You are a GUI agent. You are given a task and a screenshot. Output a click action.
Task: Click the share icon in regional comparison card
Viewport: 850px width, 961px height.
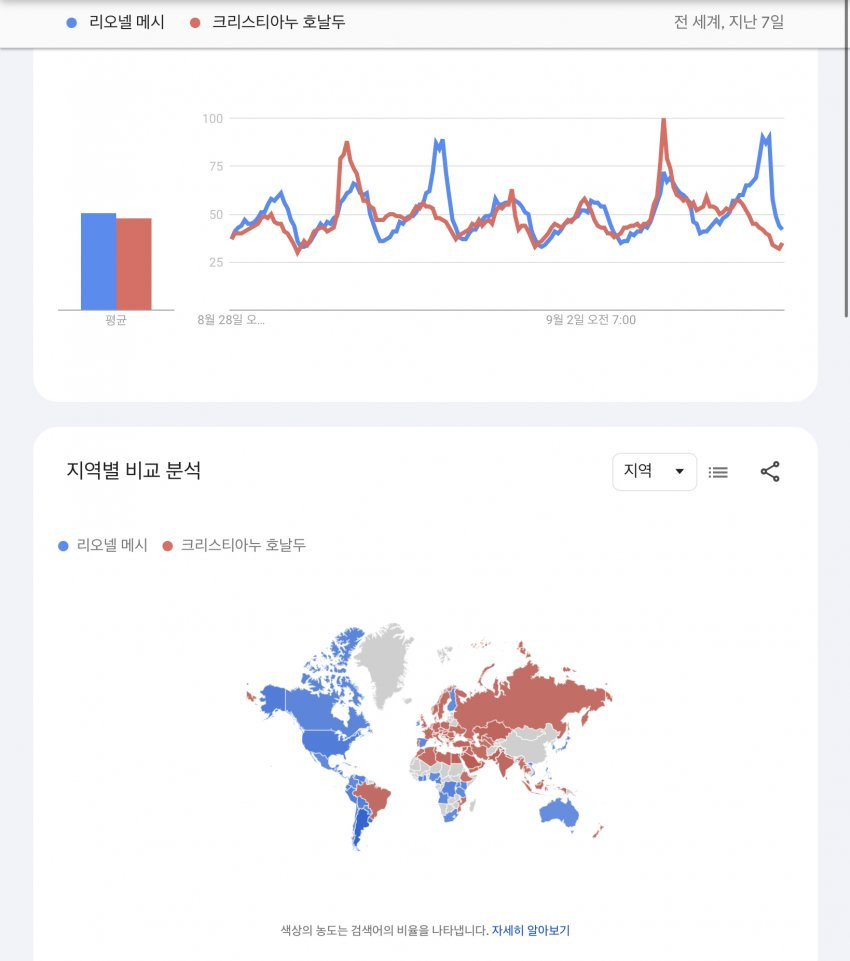tap(770, 471)
